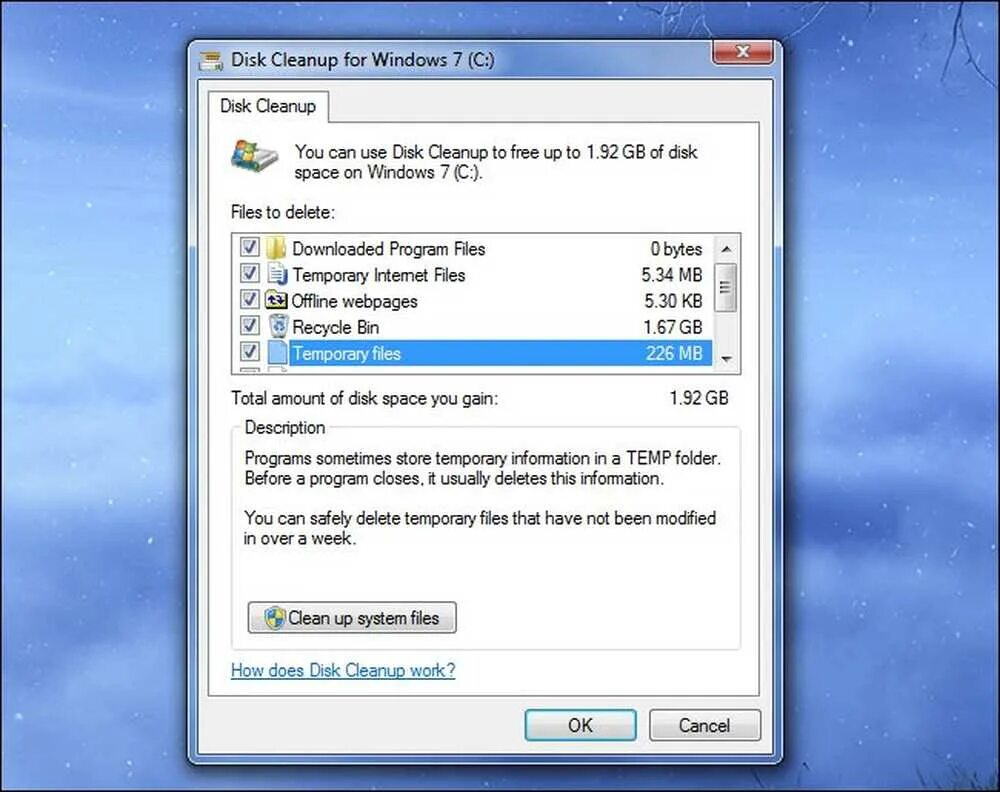Click the 0 bytes size value
The height and width of the screenshot is (792, 1000).
(676, 249)
